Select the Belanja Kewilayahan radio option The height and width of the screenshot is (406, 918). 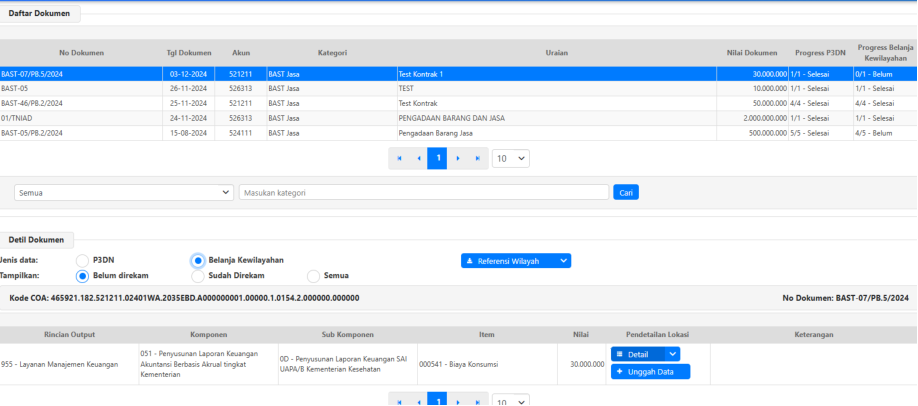coord(198,261)
